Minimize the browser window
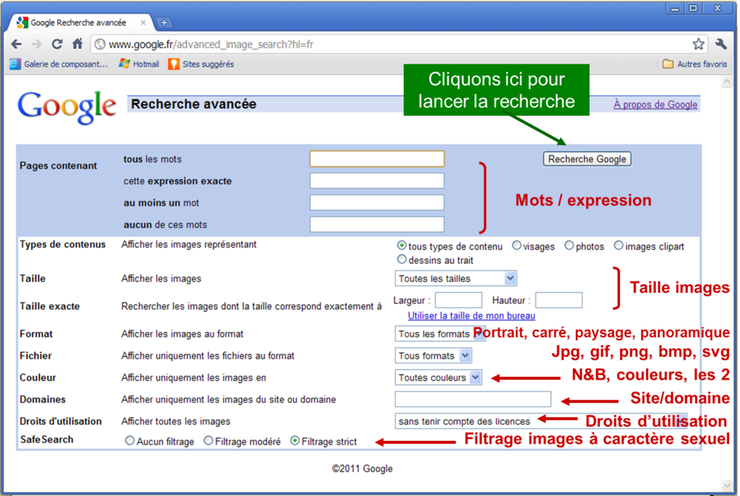The image size is (740, 496). (x=675, y=8)
